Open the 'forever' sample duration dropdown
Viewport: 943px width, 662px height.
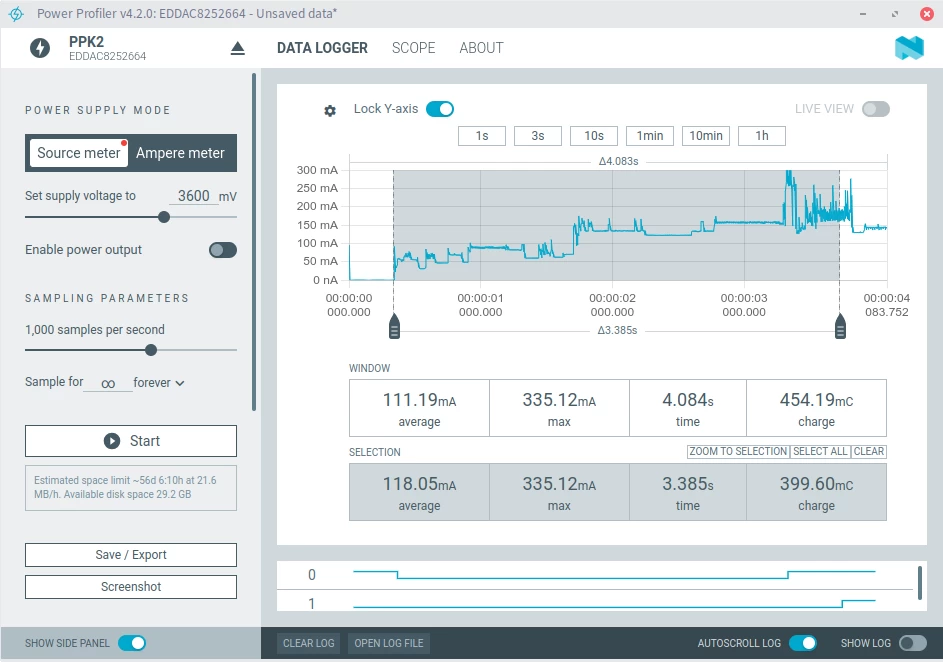click(159, 382)
